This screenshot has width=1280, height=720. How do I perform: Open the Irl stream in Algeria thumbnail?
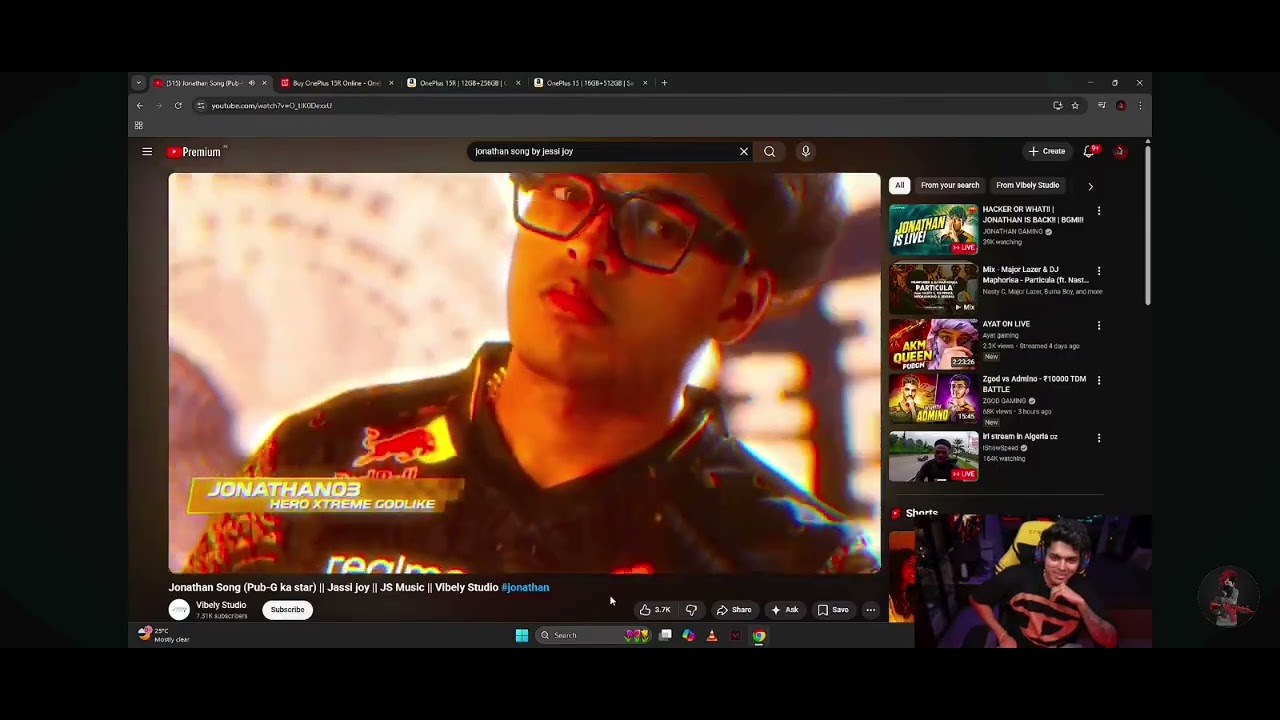pyautogui.click(x=934, y=456)
